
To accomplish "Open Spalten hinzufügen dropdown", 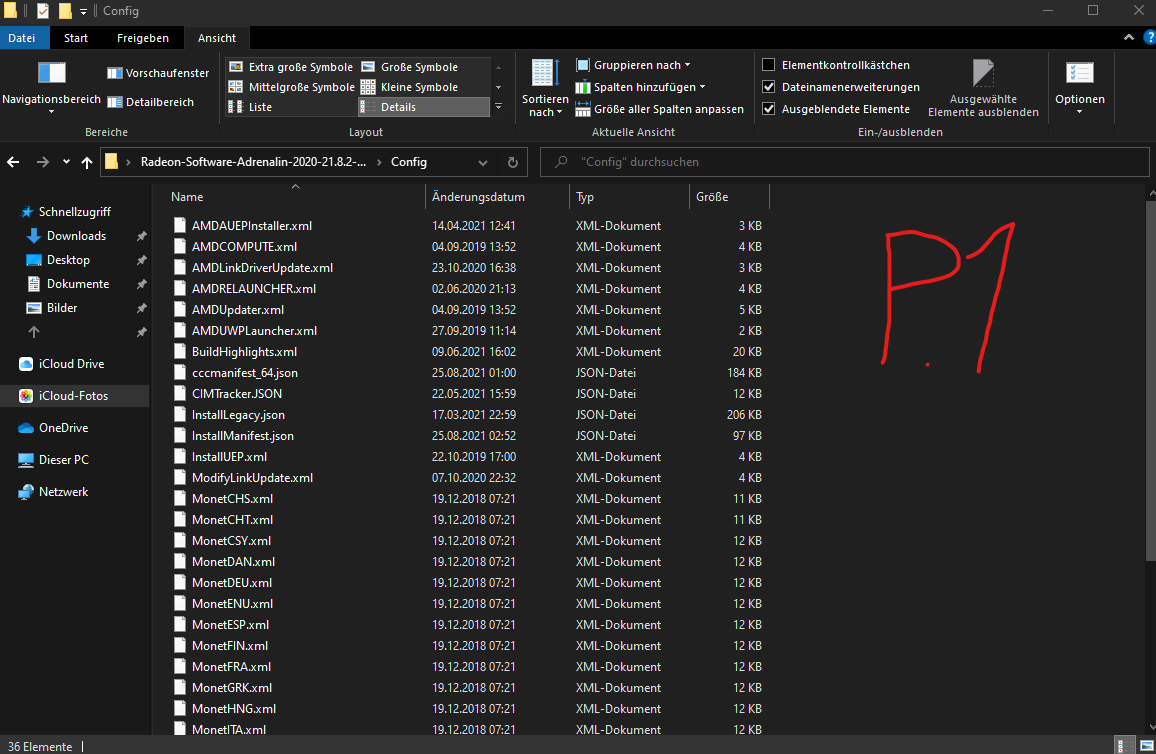I will (640, 87).
